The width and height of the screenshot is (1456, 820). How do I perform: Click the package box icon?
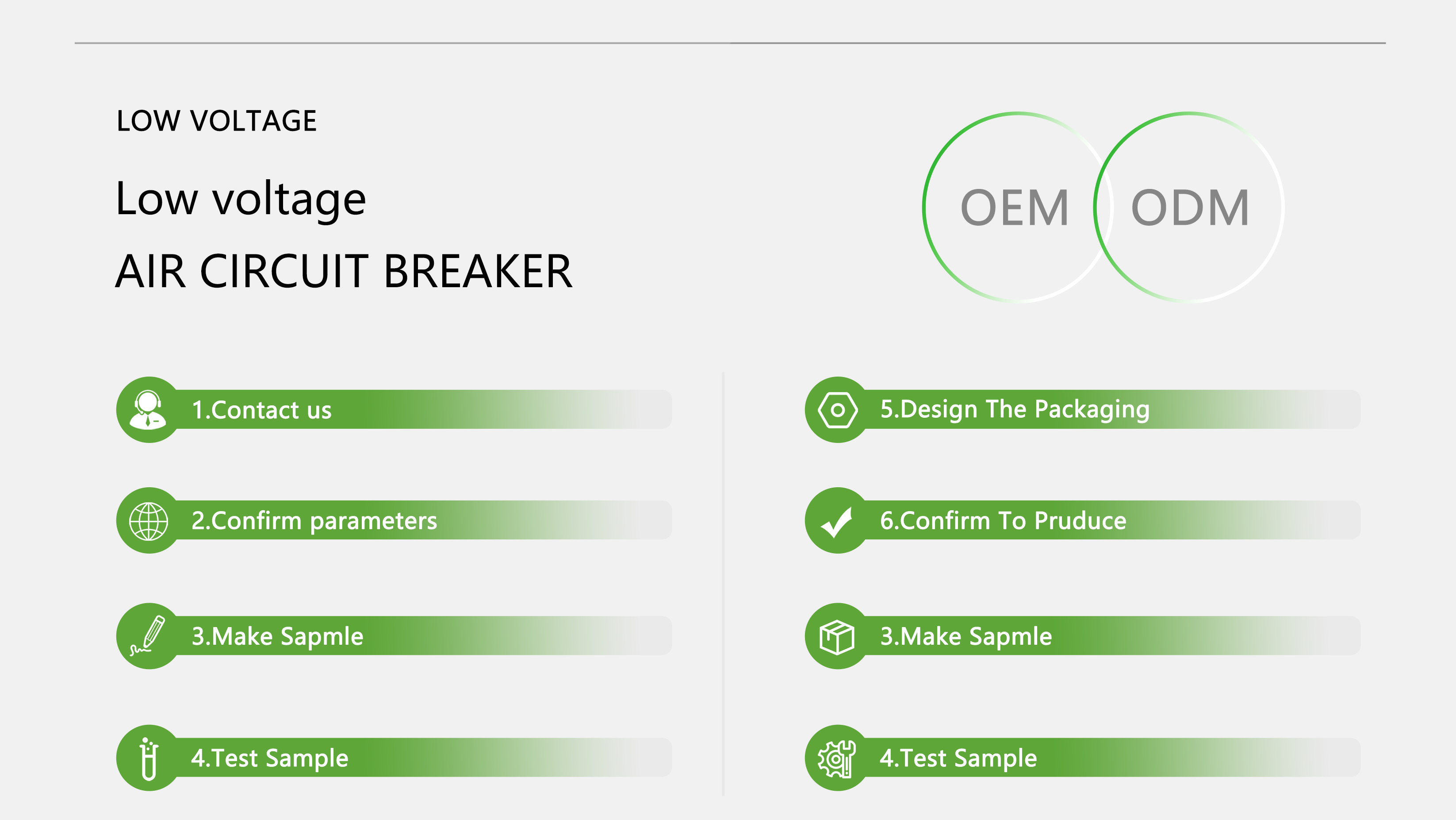tap(838, 636)
